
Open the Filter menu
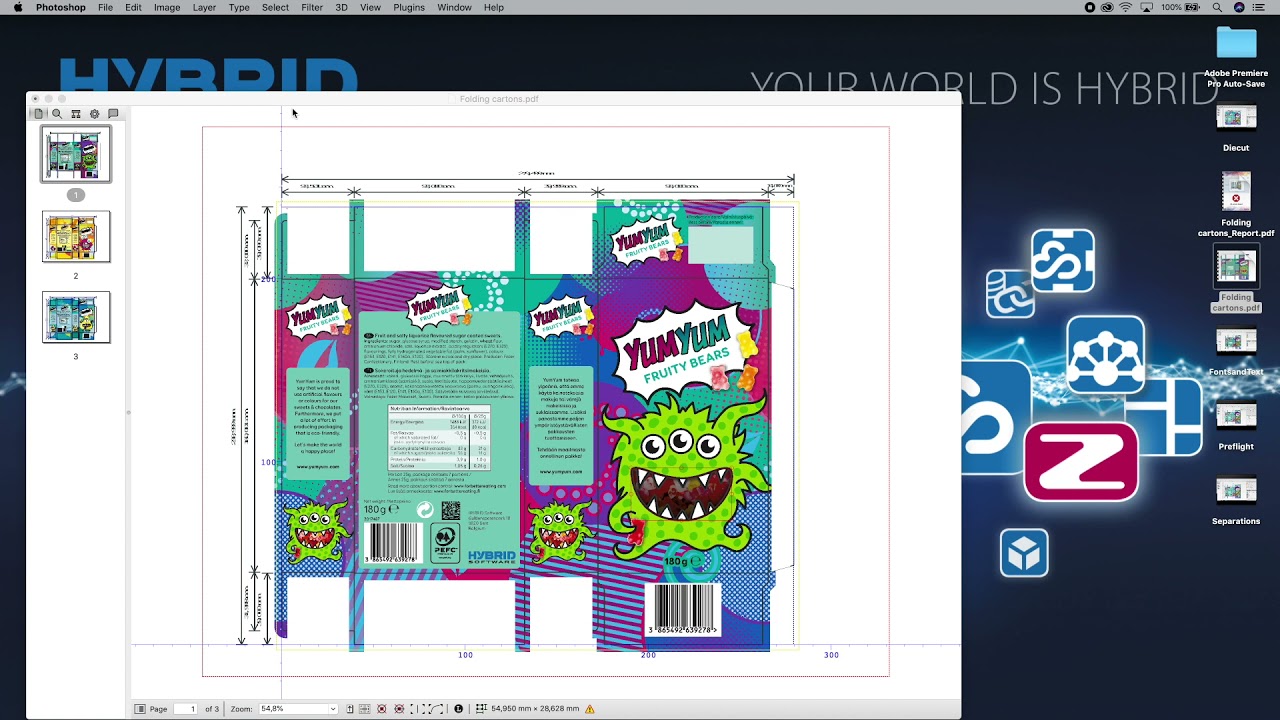point(312,7)
